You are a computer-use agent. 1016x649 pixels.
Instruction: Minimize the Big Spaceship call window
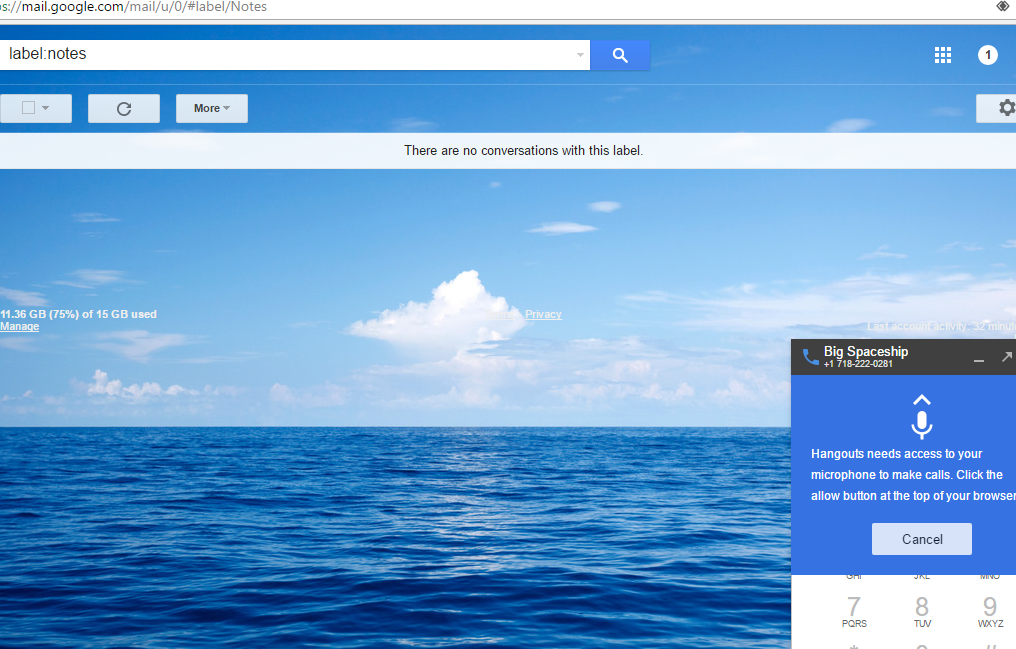978,358
